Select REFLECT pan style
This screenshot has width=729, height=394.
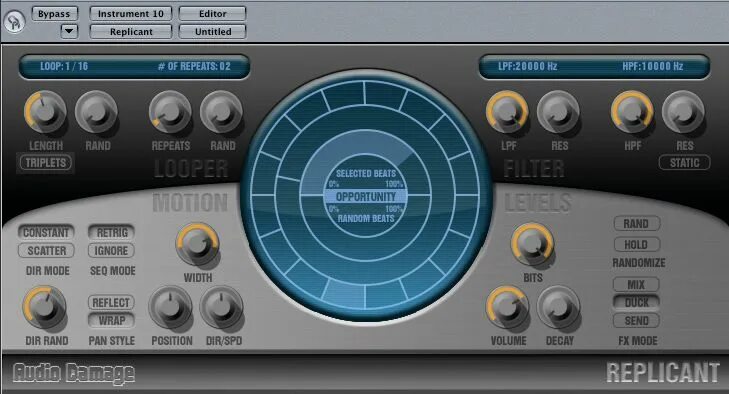(111, 302)
